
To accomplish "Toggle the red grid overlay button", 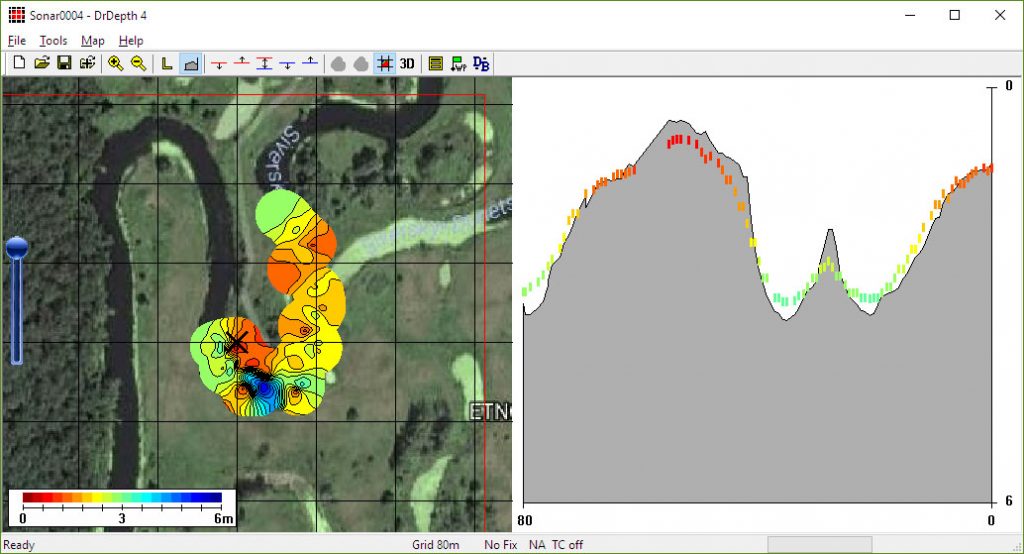I will pos(385,63).
